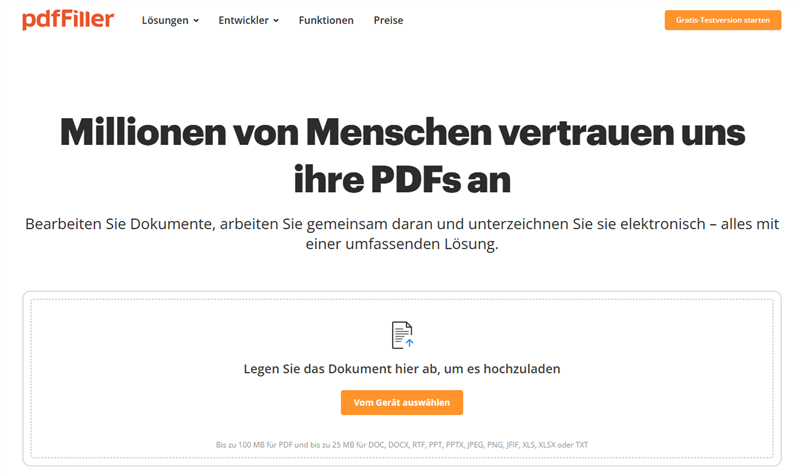Open the Preise page
800x476 pixels.
coord(388,20)
